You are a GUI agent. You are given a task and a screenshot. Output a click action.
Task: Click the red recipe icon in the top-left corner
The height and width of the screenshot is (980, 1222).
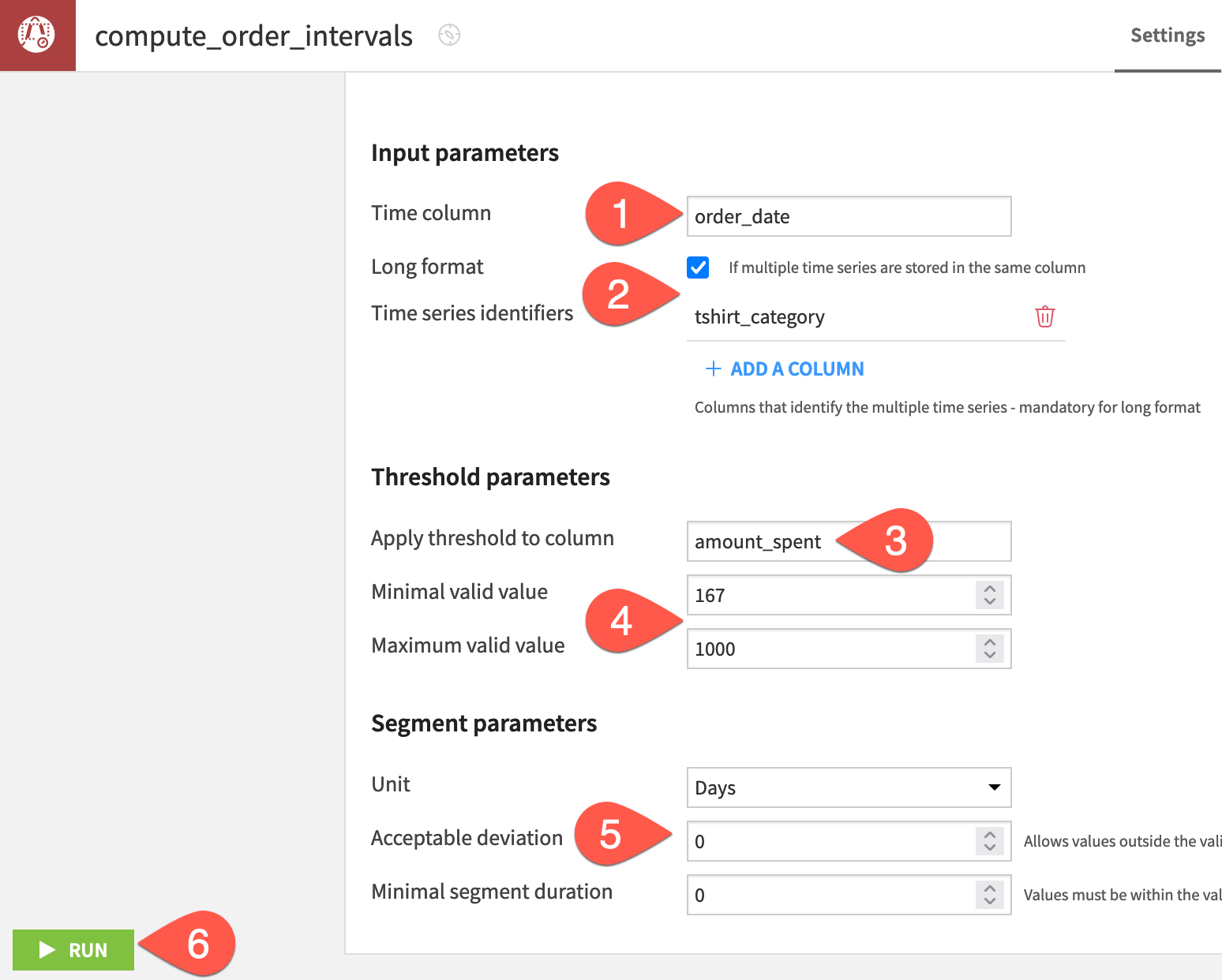[36, 36]
